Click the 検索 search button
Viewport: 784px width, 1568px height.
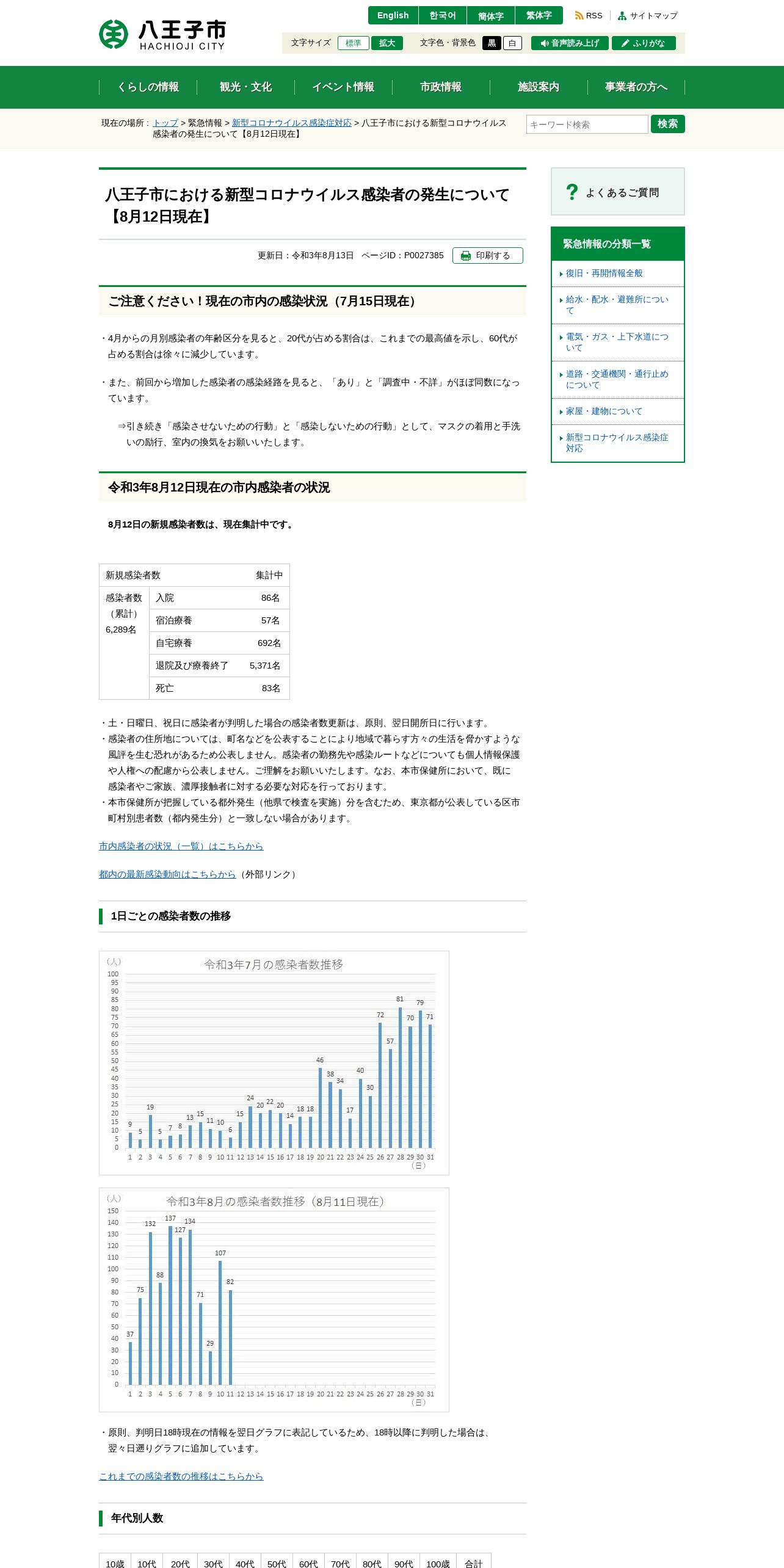(668, 124)
